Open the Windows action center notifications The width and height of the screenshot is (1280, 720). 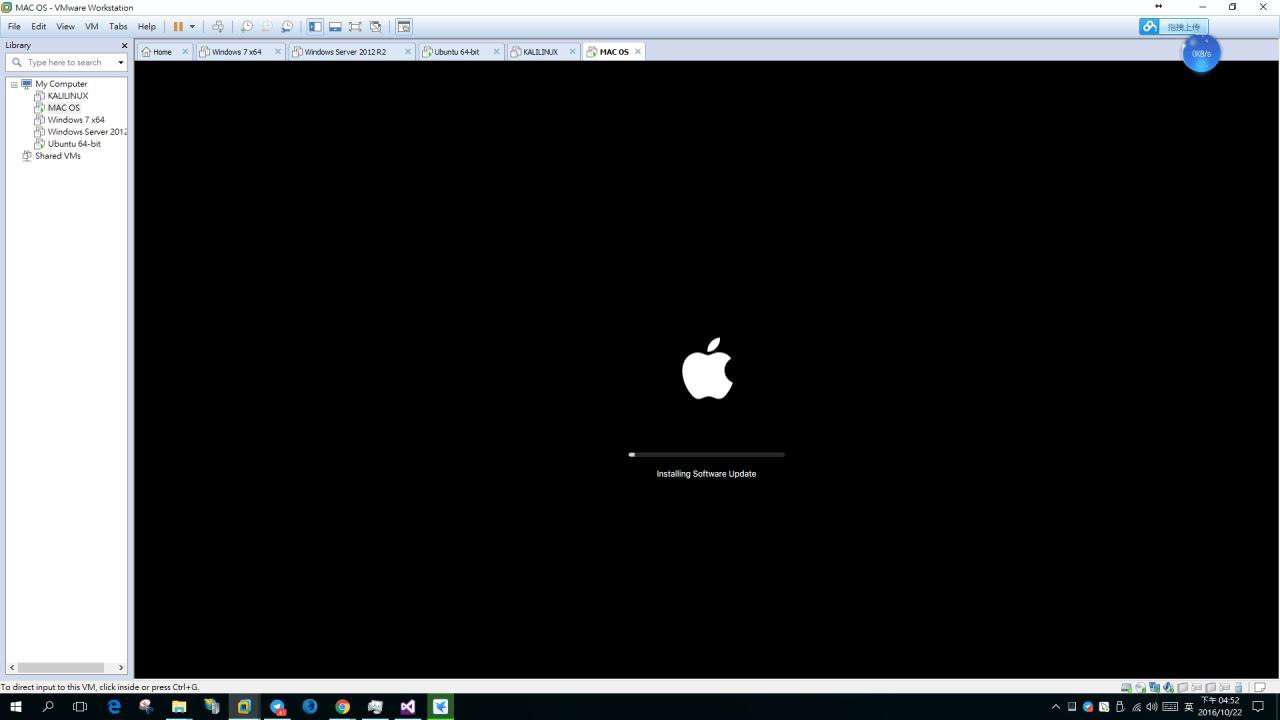tap(1259, 707)
